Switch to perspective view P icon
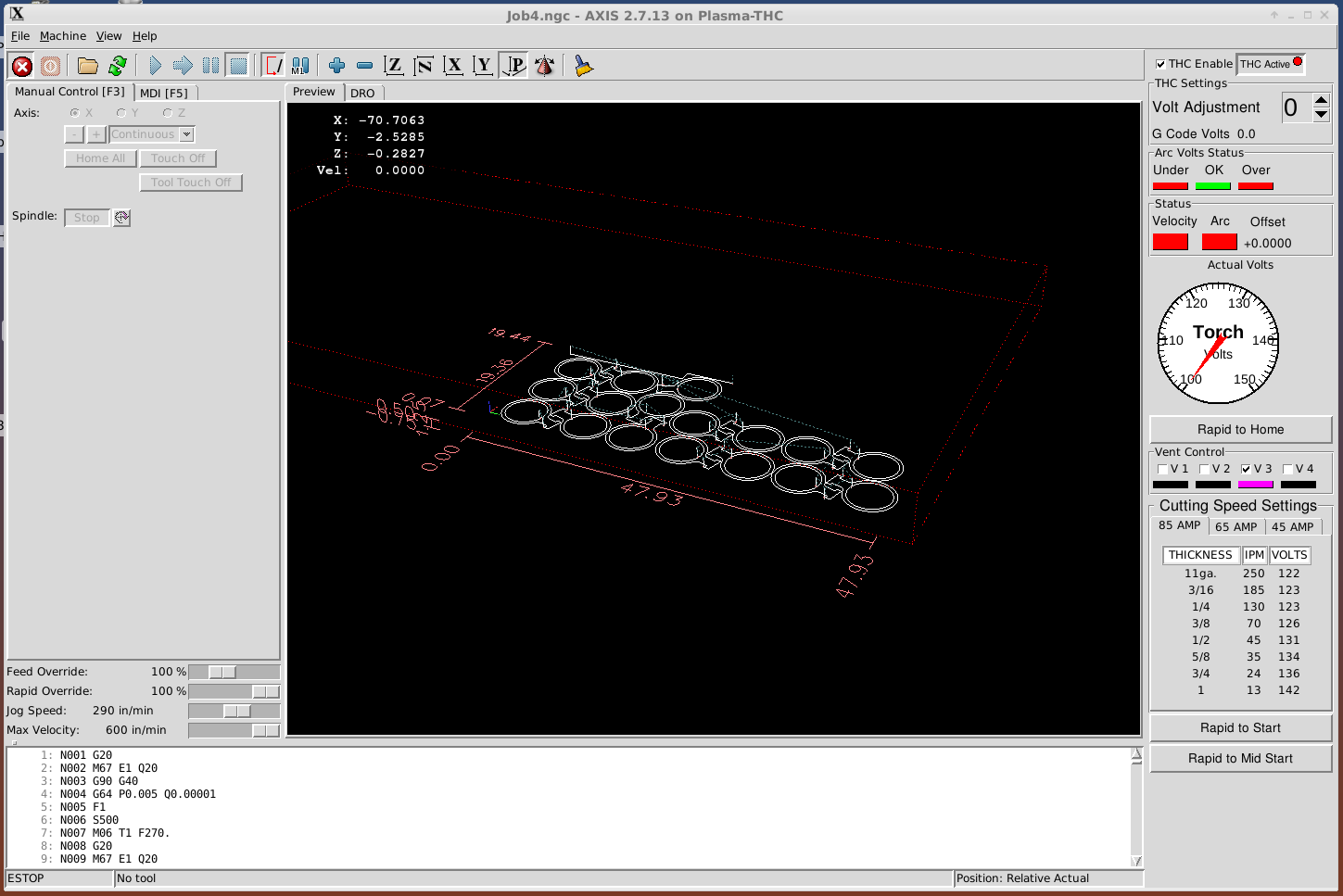The image size is (1343, 896). (x=513, y=66)
